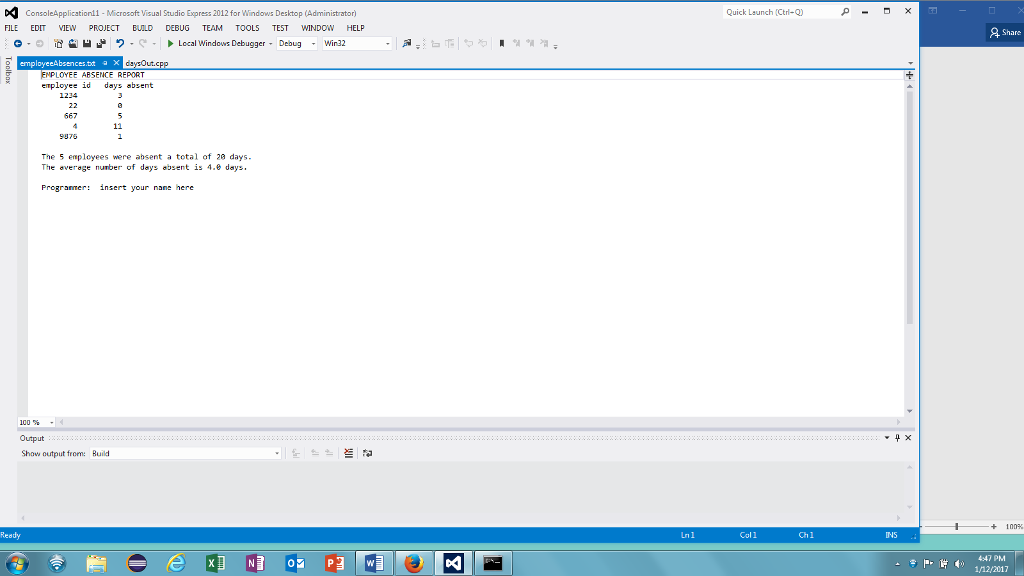
Task: Click the Clear All output icon
Action: point(348,452)
